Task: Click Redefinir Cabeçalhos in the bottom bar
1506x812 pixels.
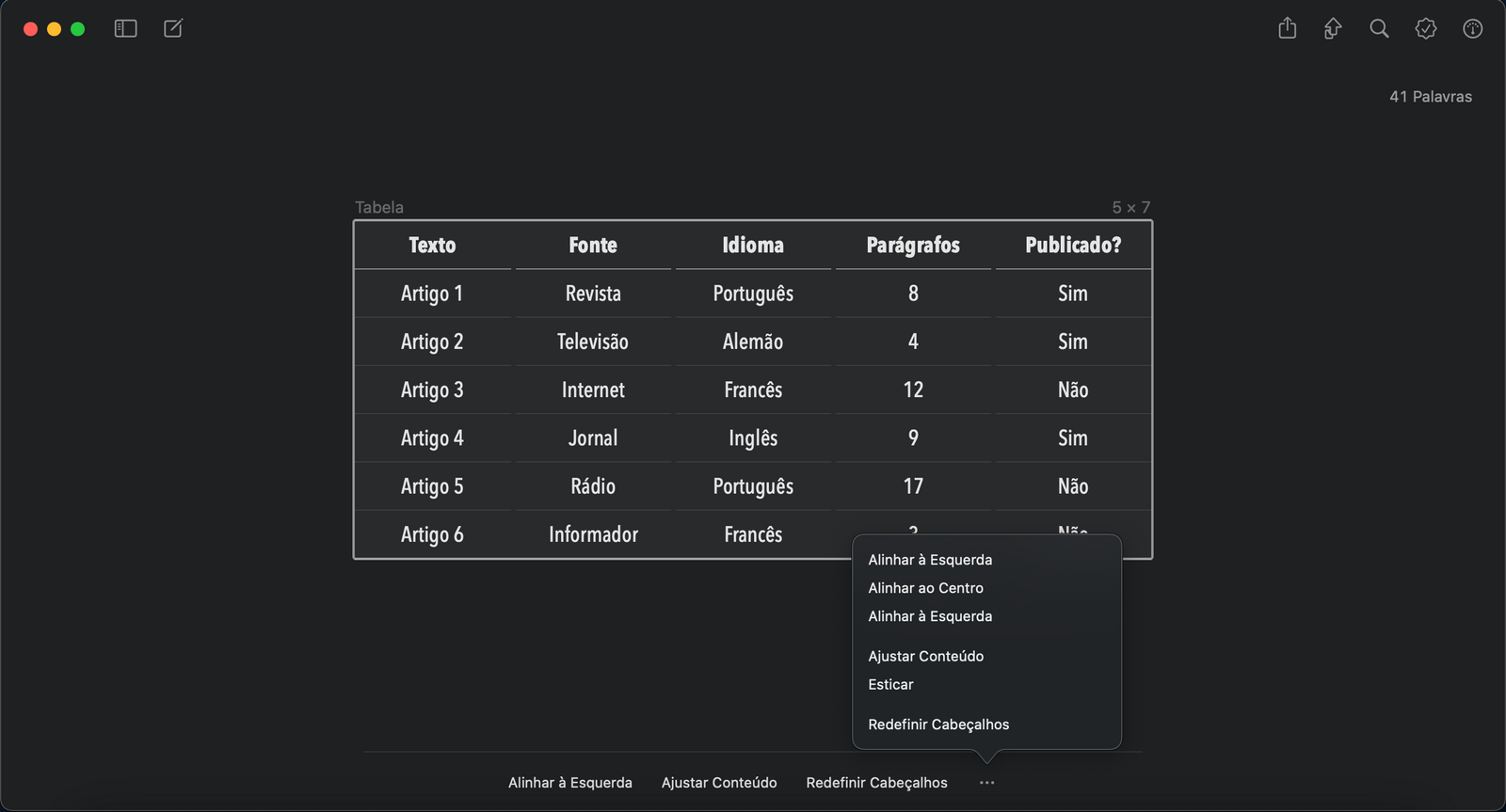Action: [876, 783]
